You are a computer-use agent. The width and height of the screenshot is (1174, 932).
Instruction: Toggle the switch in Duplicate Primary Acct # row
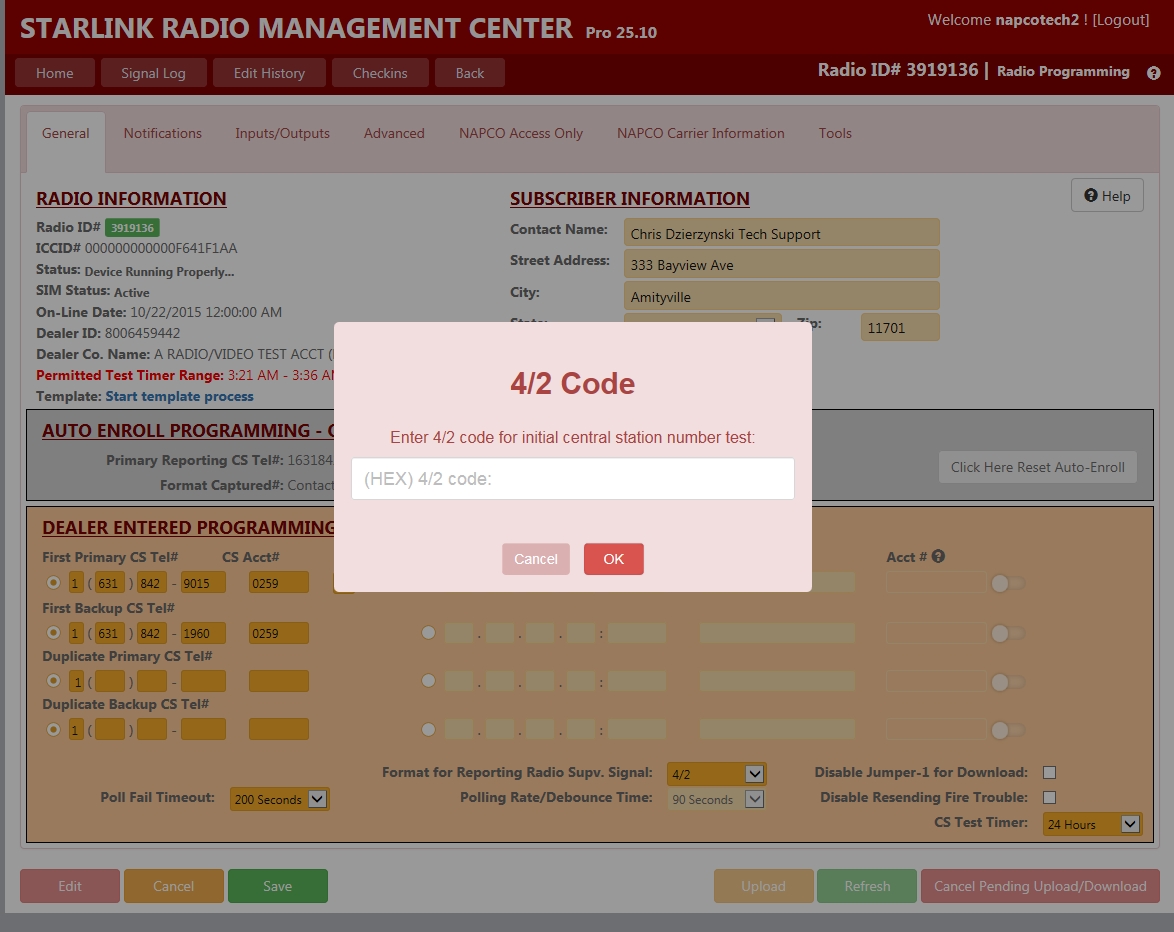tap(1007, 682)
